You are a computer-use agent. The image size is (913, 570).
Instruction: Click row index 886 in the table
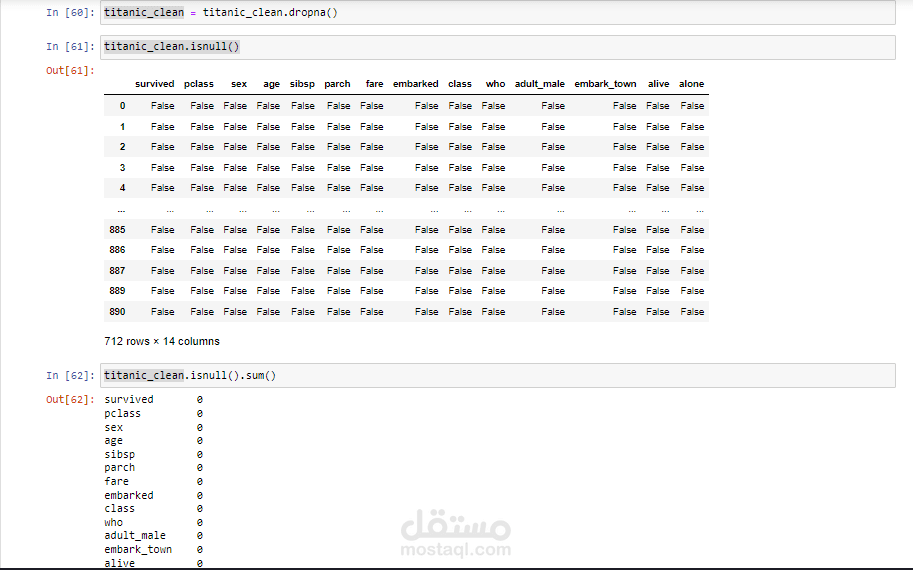tap(117, 250)
